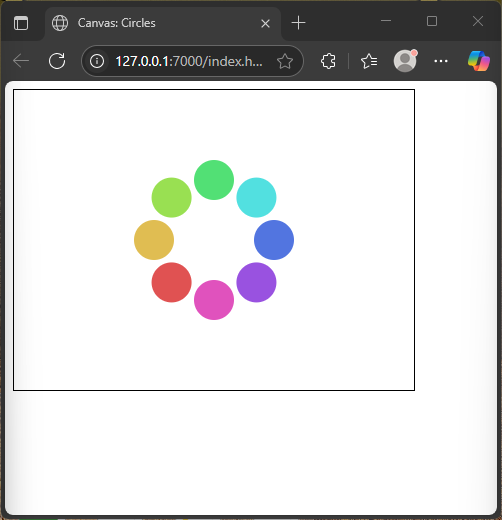Add this page to favorites star
The height and width of the screenshot is (520, 502).
(285, 61)
